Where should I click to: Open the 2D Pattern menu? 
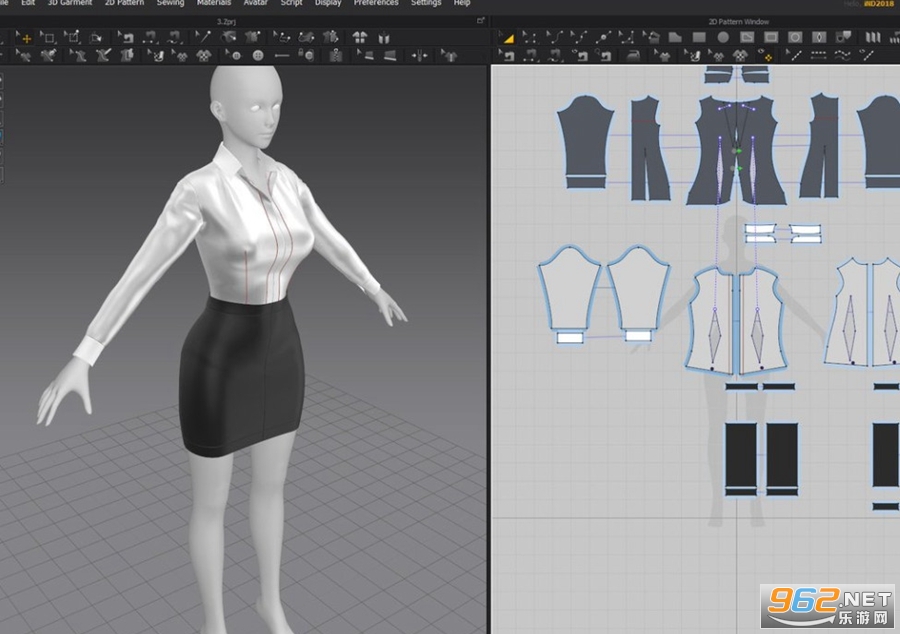pos(124,3)
